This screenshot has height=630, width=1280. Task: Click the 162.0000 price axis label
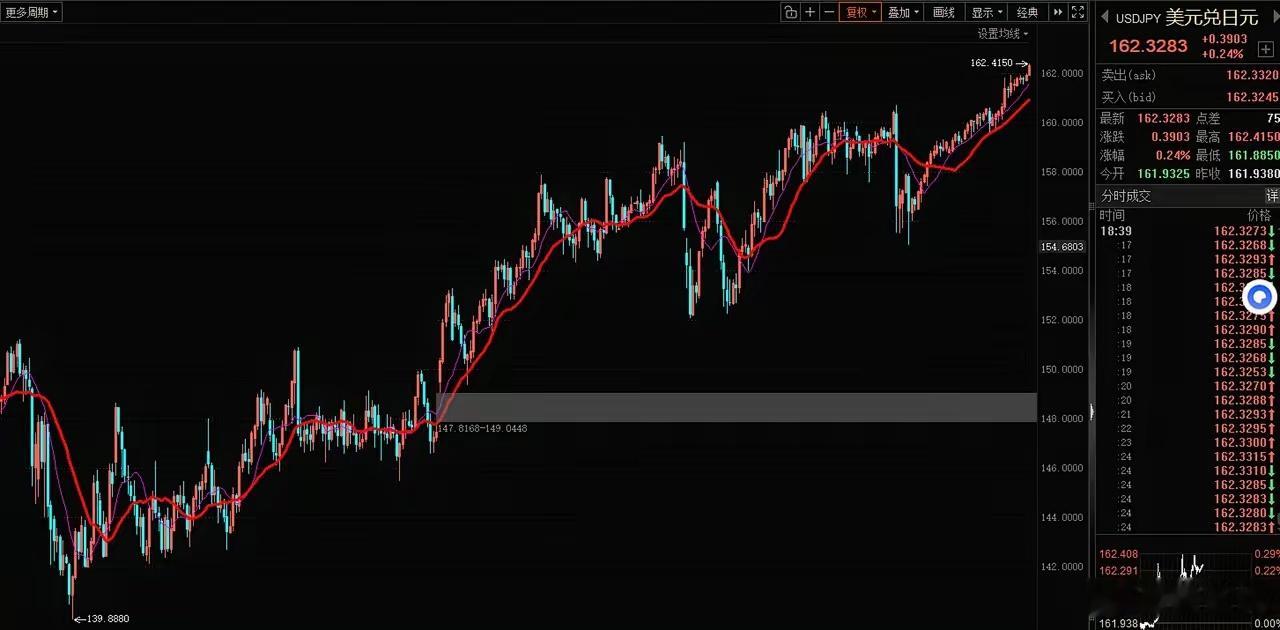tap(1062, 73)
